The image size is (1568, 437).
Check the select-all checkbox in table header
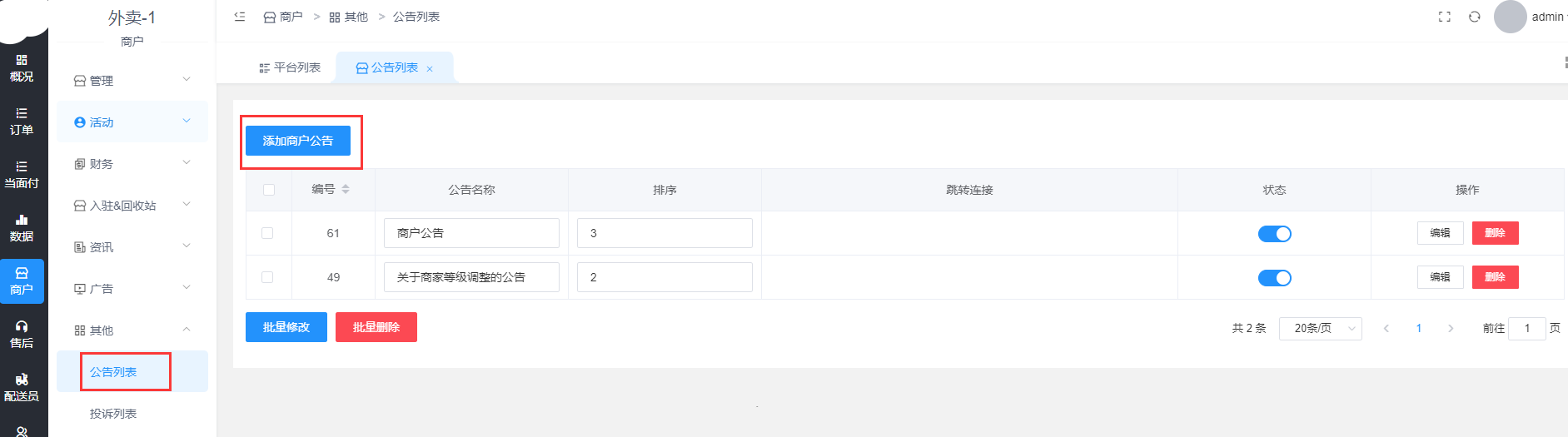tap(269, 190)
